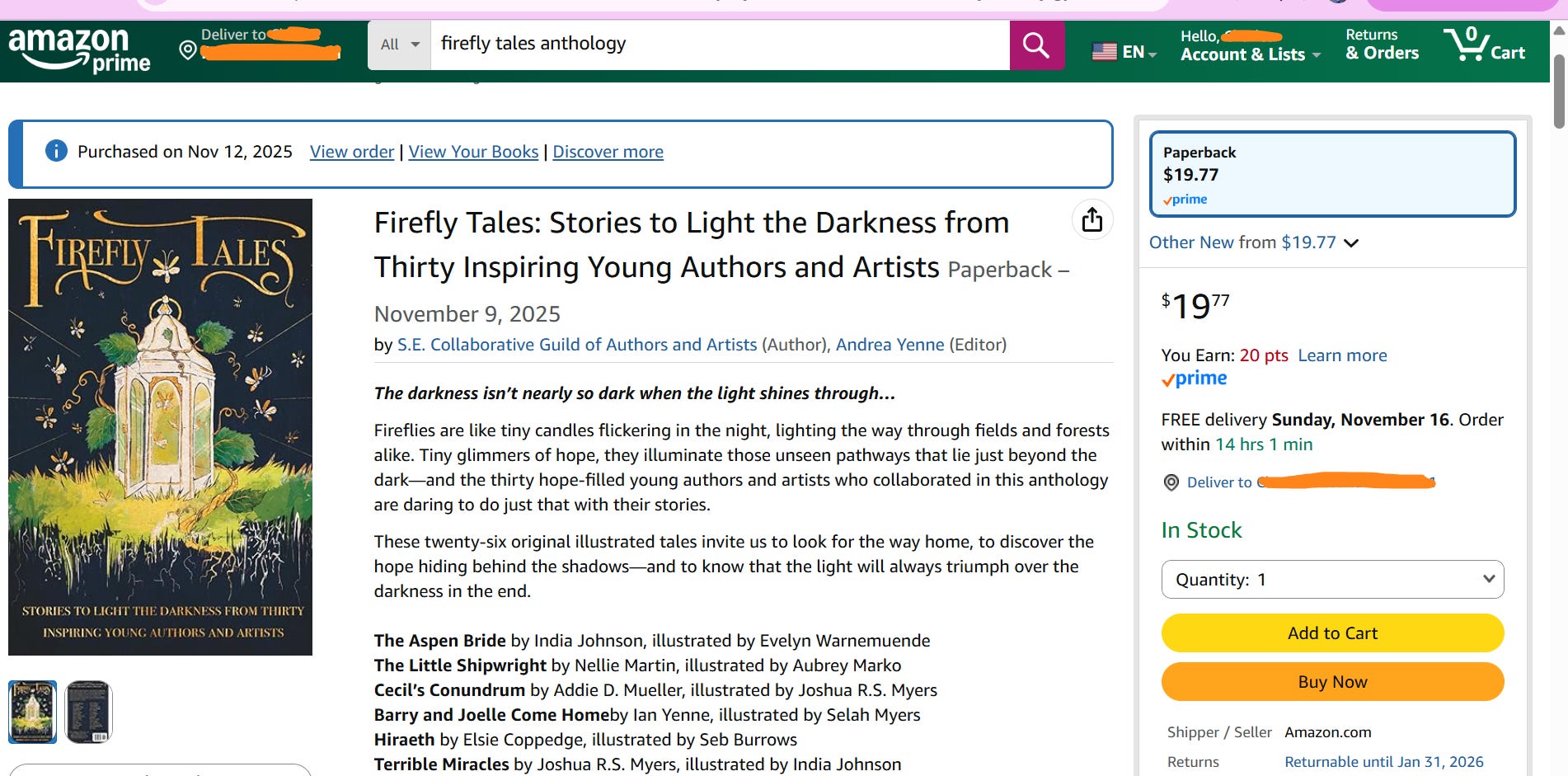
Task: Expand the EN language selector
Action: click(1139, 52)
